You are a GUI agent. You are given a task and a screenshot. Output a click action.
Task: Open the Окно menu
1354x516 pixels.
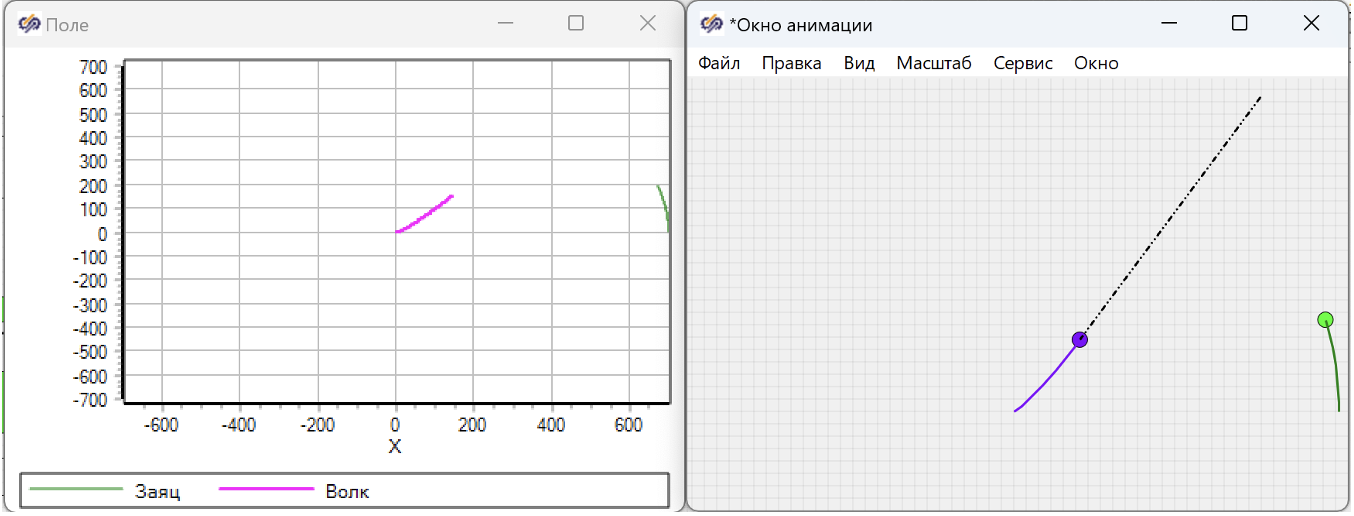1096,63
